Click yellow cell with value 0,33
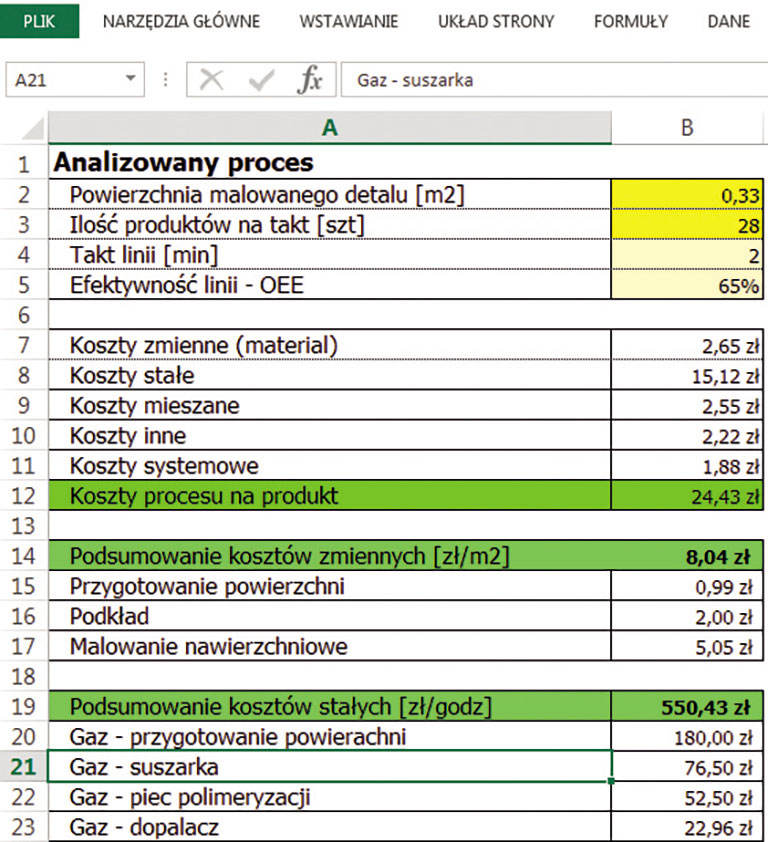 tap(688, 195)
